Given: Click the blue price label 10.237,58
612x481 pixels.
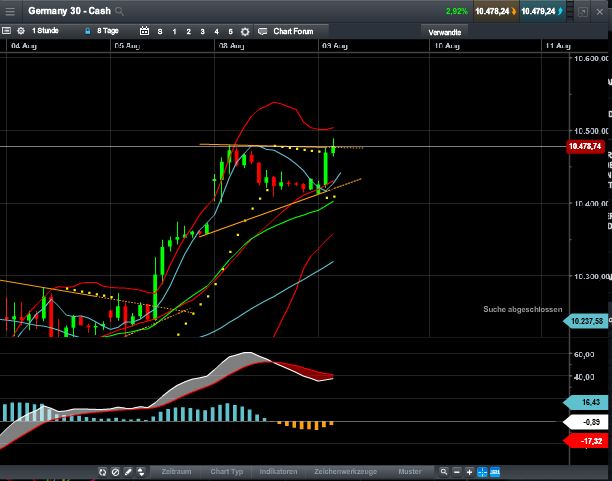Looking at the screenshot, I should pyautogui.click(x=586, y=321).
